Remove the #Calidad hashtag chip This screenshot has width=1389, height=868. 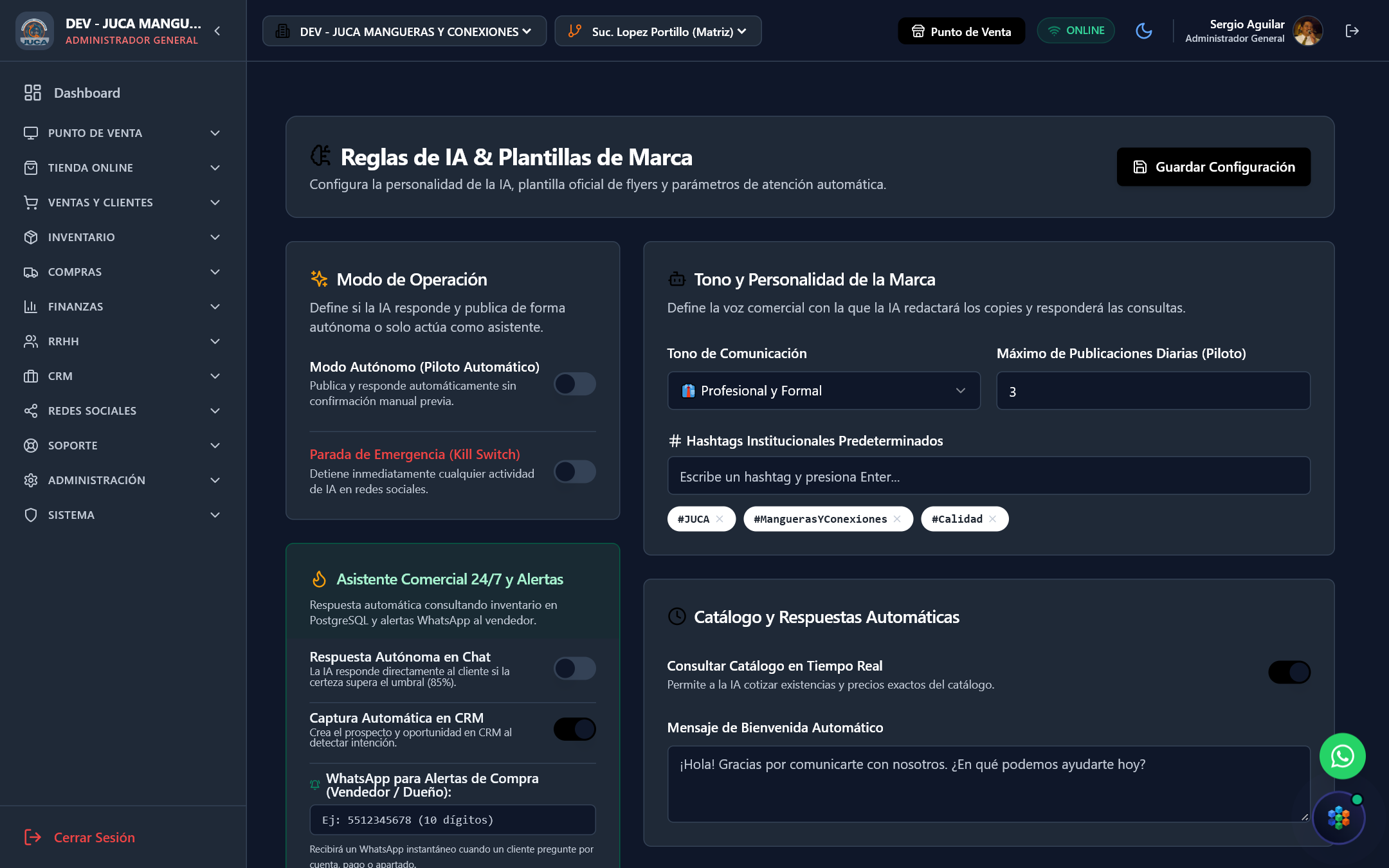click(x=993, y=519)
